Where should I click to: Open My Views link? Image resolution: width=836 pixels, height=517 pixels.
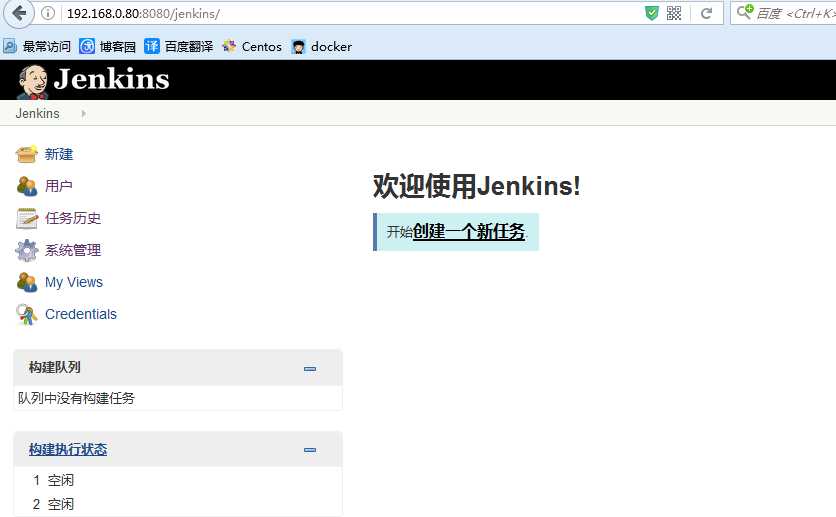click(x=74, y=282)
